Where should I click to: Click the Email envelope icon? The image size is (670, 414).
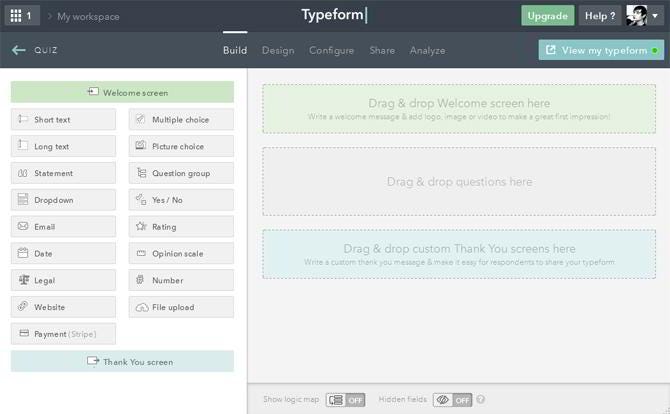23,226
